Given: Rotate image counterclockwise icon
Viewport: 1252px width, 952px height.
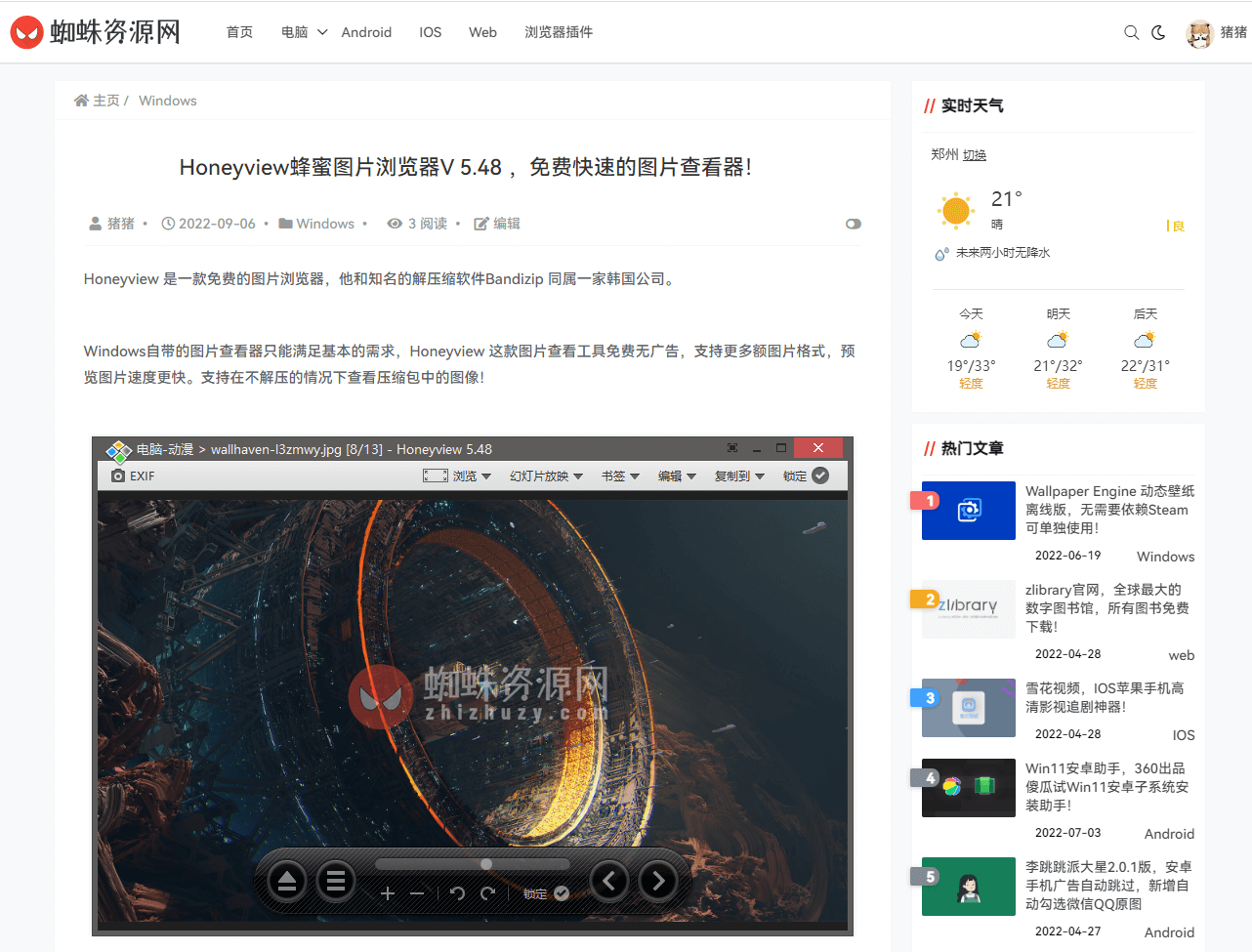Looking at the screenshot, I should 457,893.
